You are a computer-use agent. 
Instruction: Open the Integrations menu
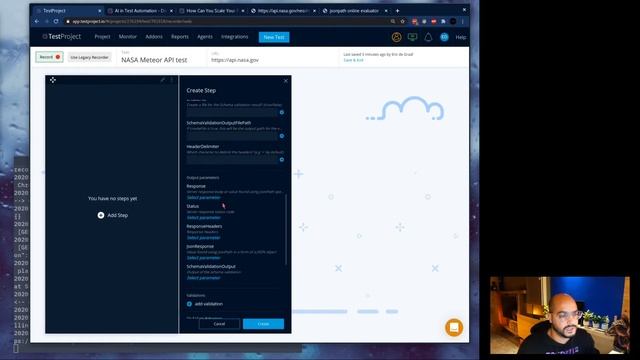235,37
